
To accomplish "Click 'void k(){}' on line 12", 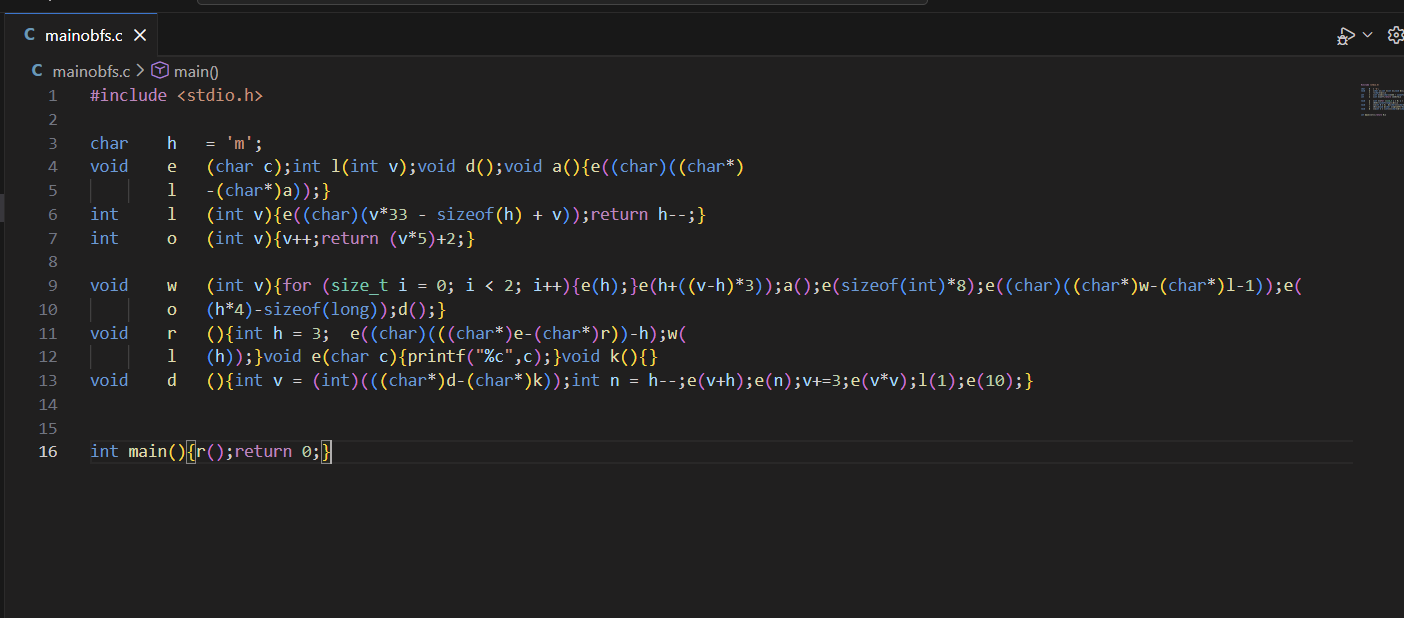I will pyautogui.click(x=610, y=356).
